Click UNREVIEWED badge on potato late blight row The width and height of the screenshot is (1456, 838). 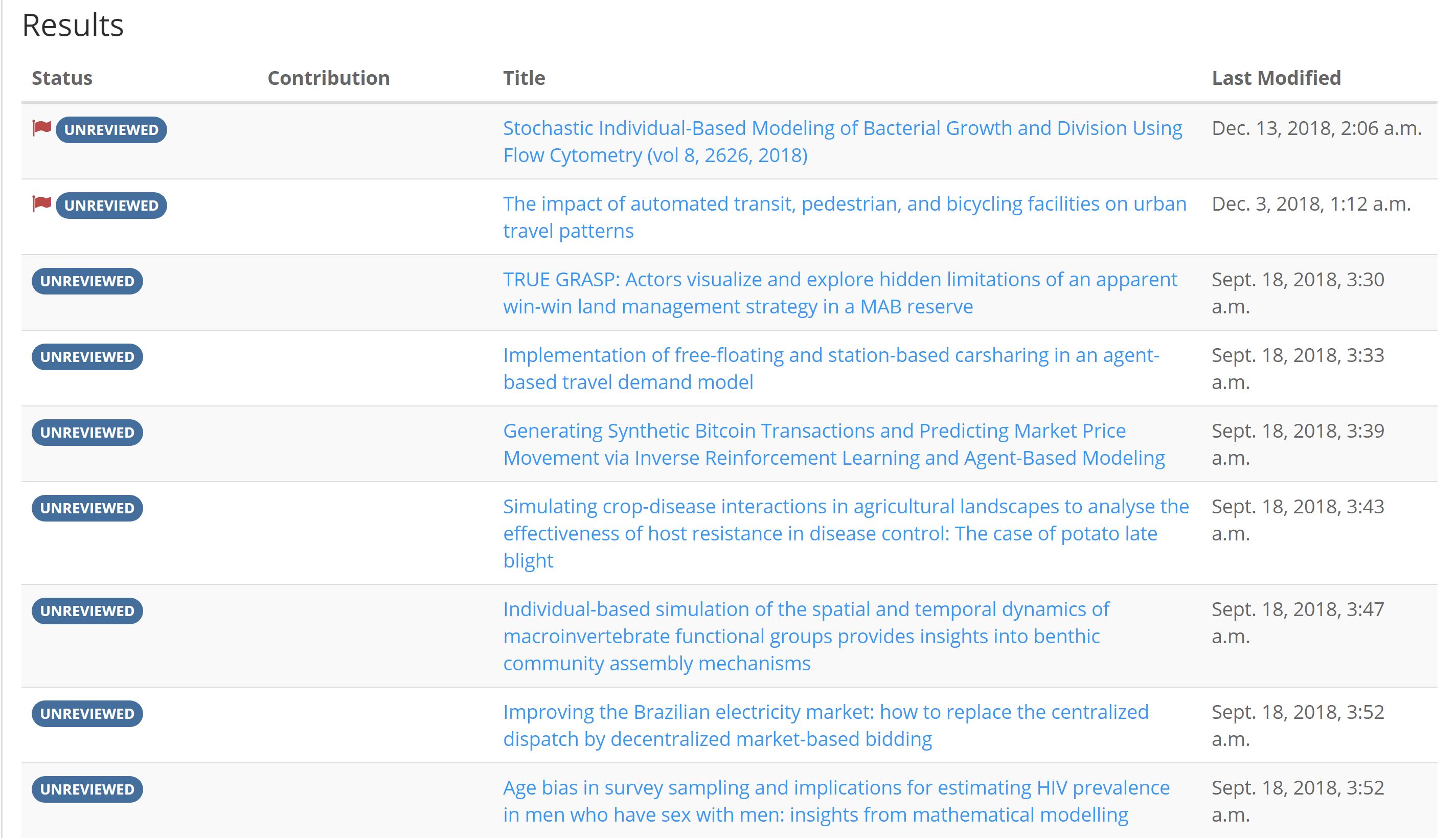(87, 508)
